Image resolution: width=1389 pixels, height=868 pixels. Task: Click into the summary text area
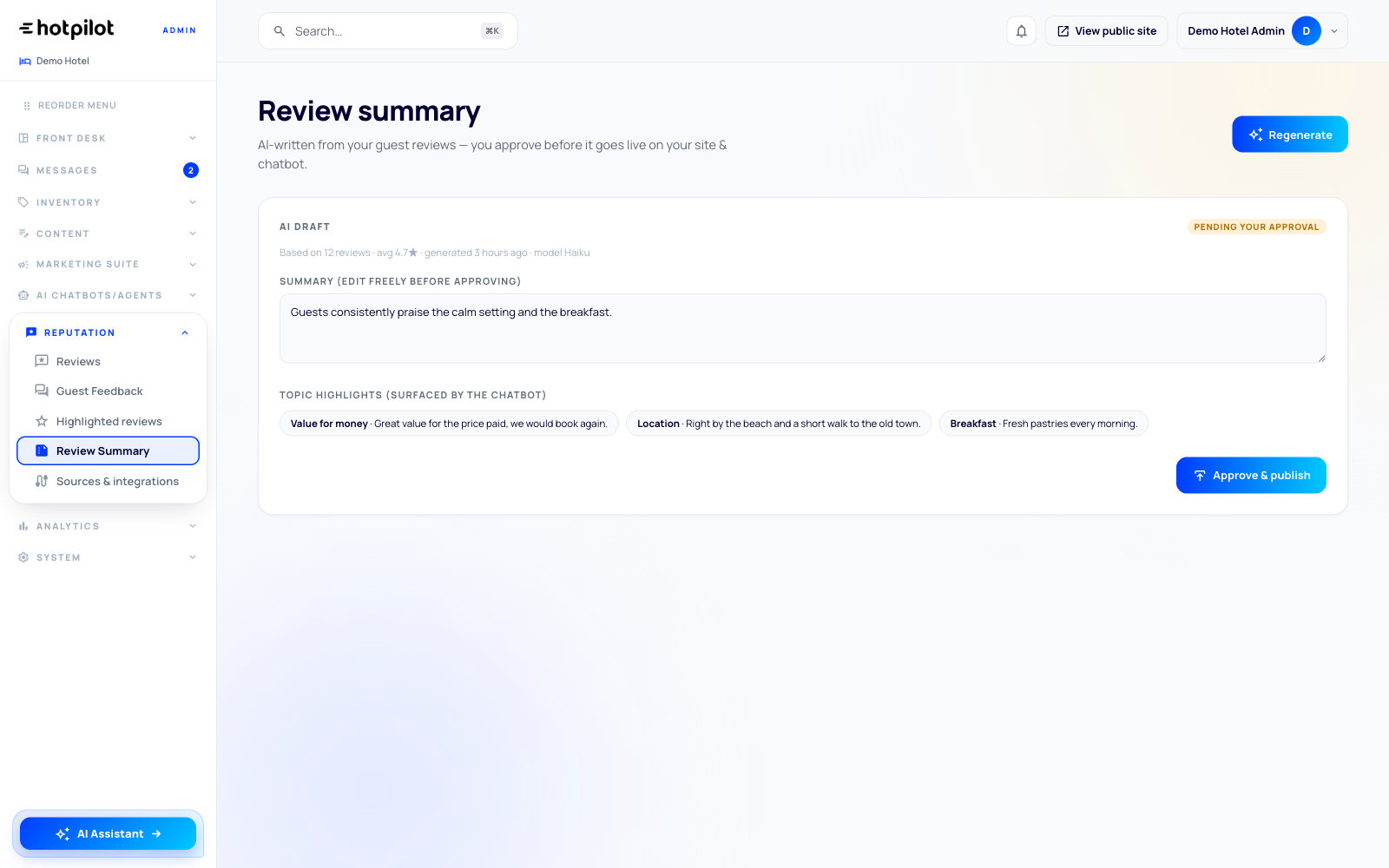coord(803,328)
